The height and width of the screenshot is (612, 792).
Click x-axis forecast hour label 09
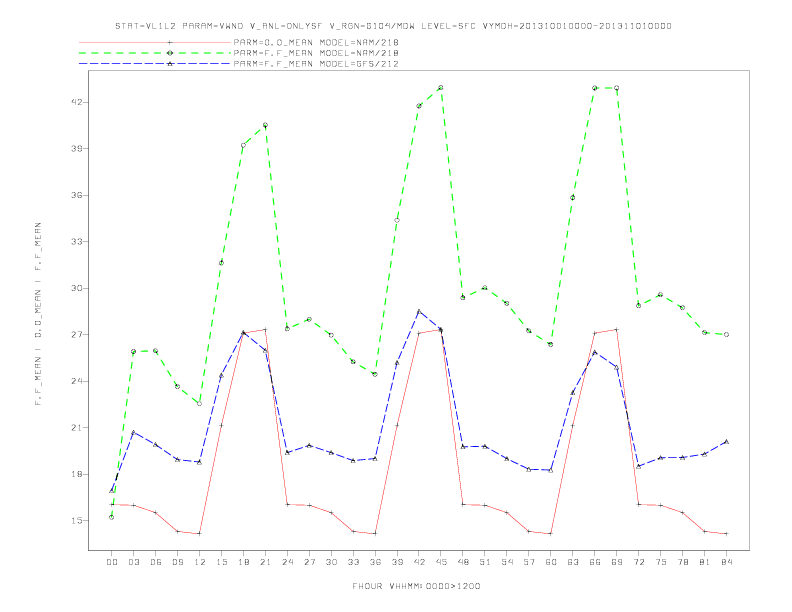pos(177,562)
